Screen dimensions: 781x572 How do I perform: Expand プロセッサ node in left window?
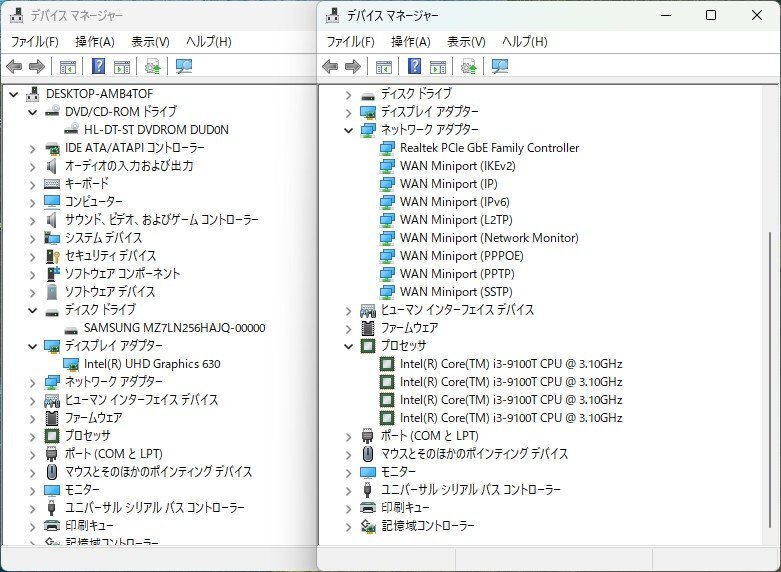tap(33, 436)
